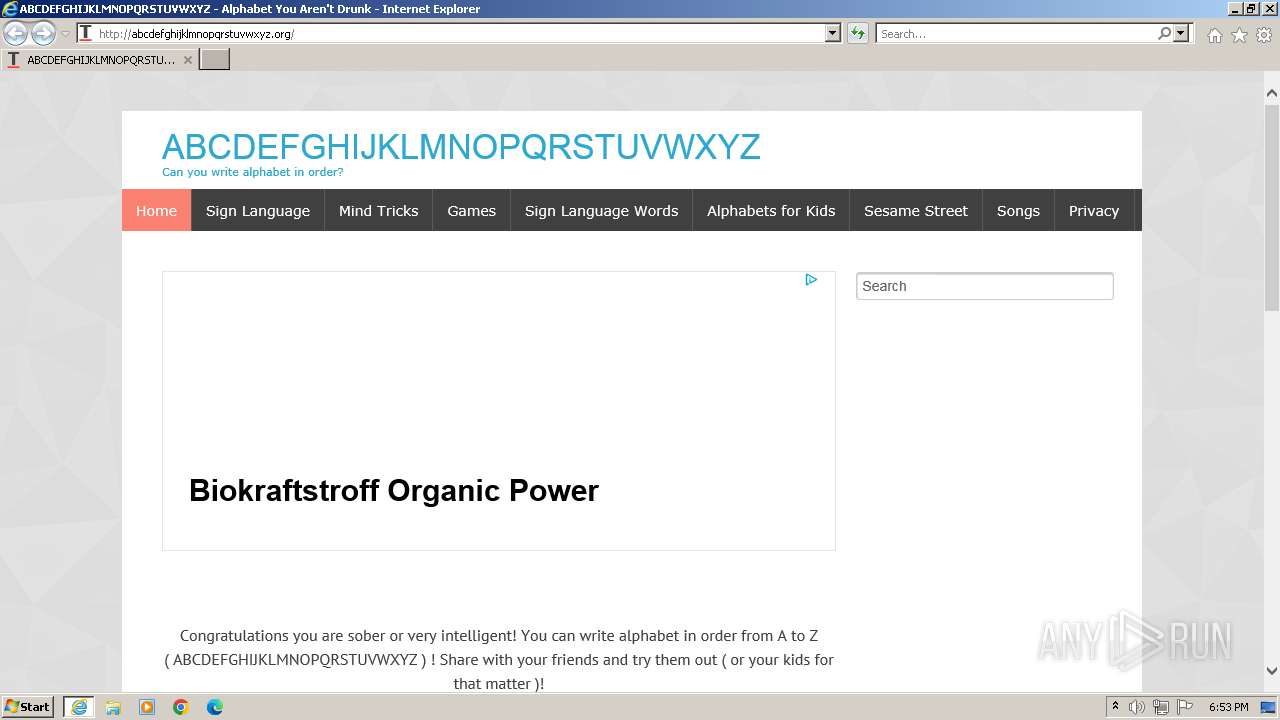Open the Mind Tricks menu item
Viewport: 1280px width, 720px height.
tap(378, 210)
